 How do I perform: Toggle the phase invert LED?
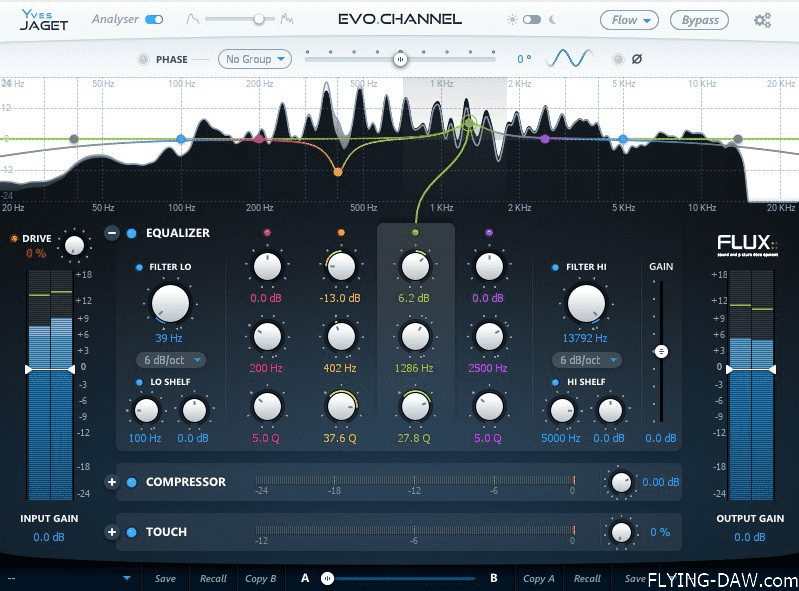(x=618, y=59)
